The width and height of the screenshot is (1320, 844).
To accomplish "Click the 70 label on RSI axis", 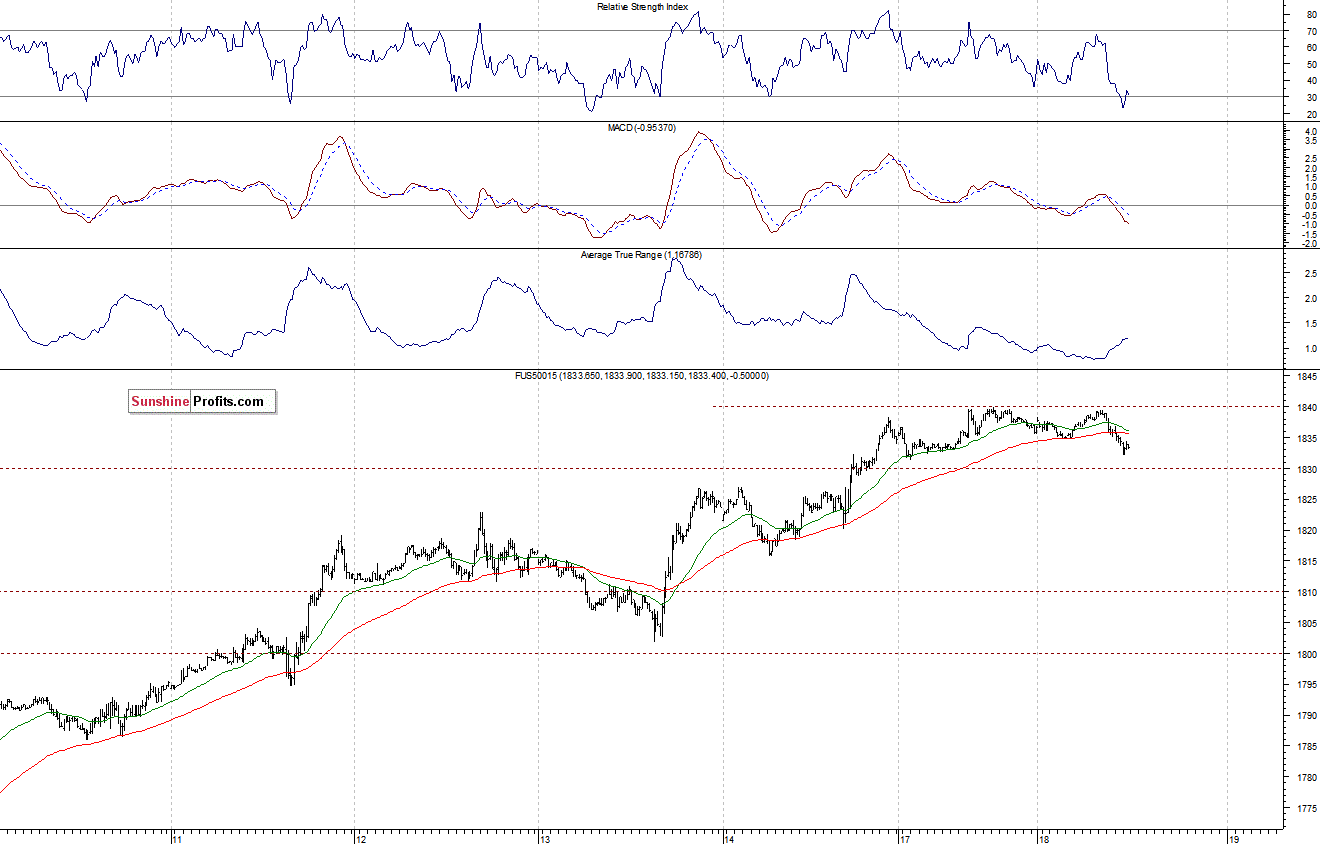I will tap(1311, 31).
